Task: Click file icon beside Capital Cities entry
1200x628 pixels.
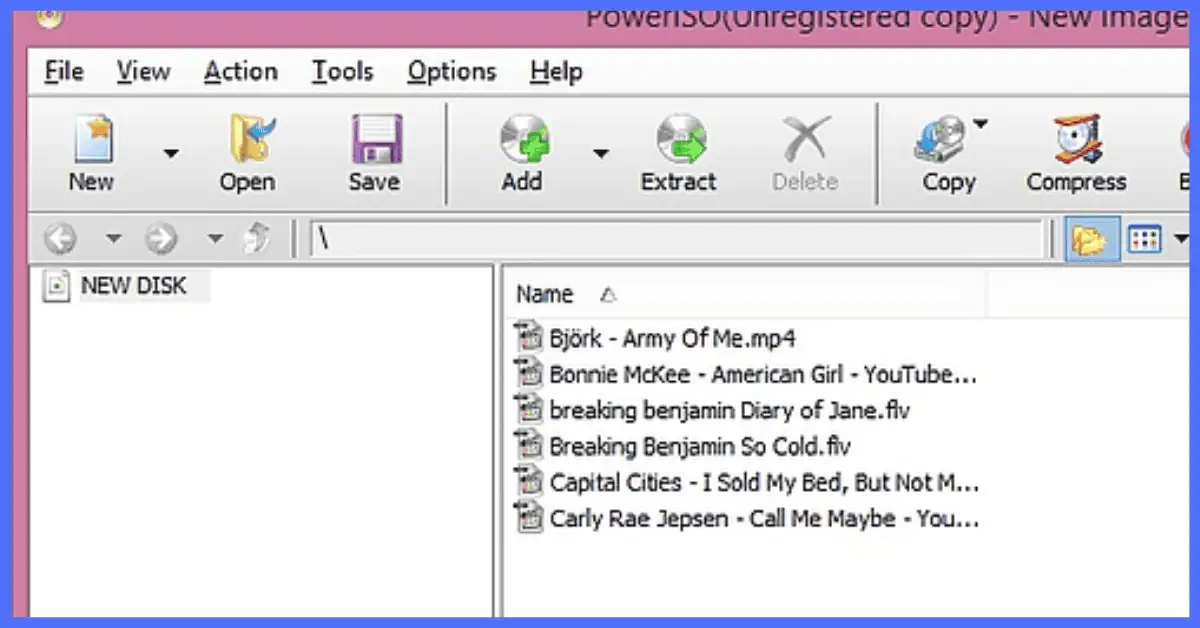Action: [527, 481]
